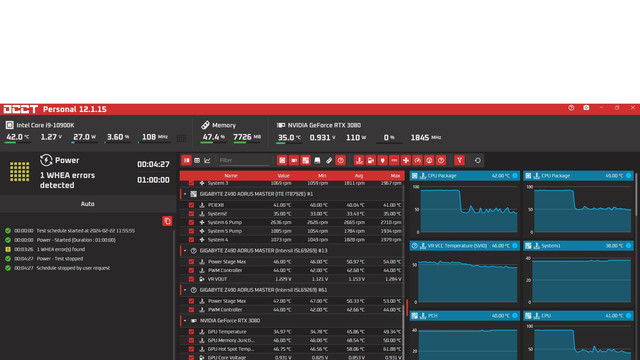Sort by the Avg column header
Screen dimensions: 640x360
pos(359,176)
